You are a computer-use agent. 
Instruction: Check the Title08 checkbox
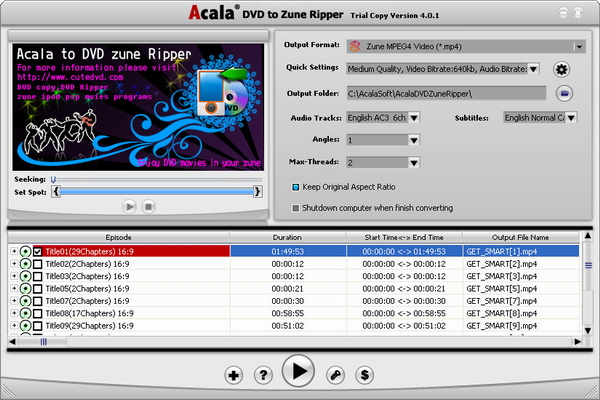pos(38,313)
